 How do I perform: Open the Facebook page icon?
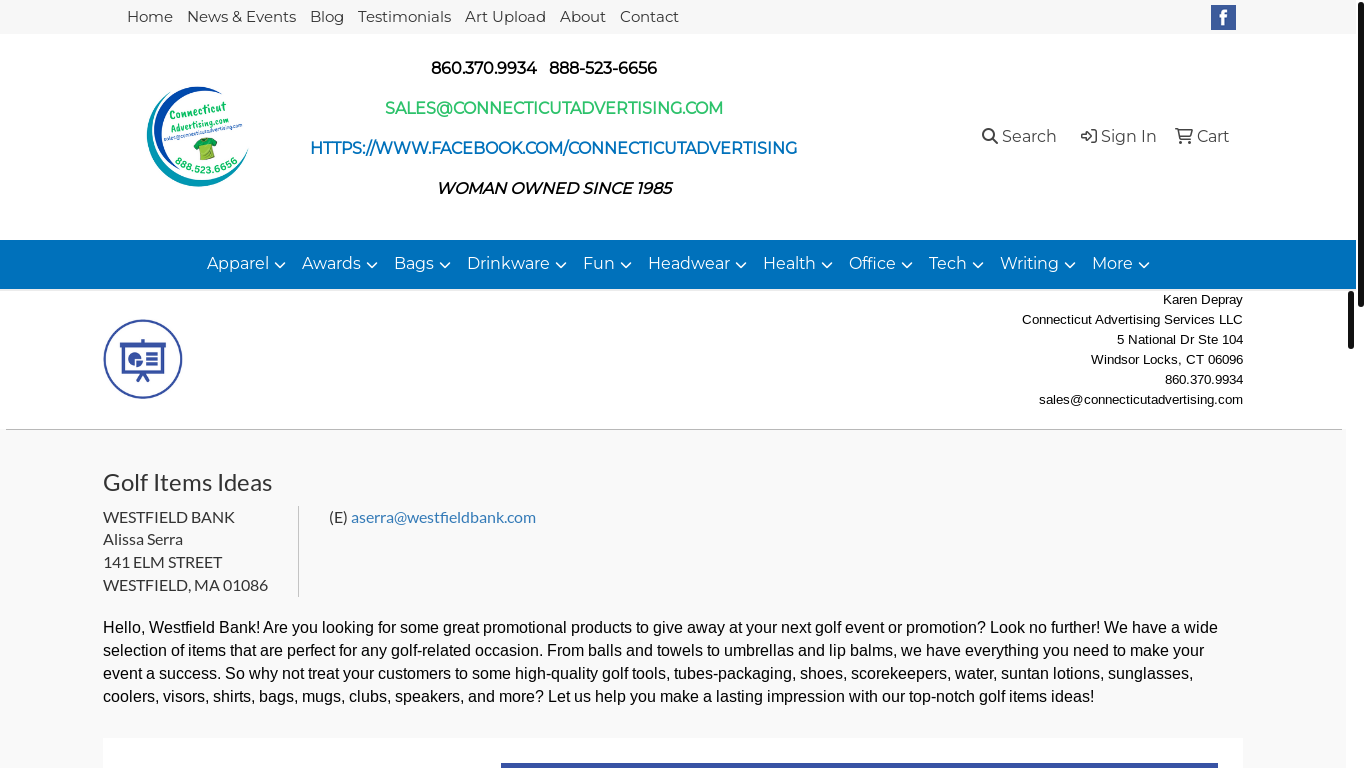(1223, 17)
